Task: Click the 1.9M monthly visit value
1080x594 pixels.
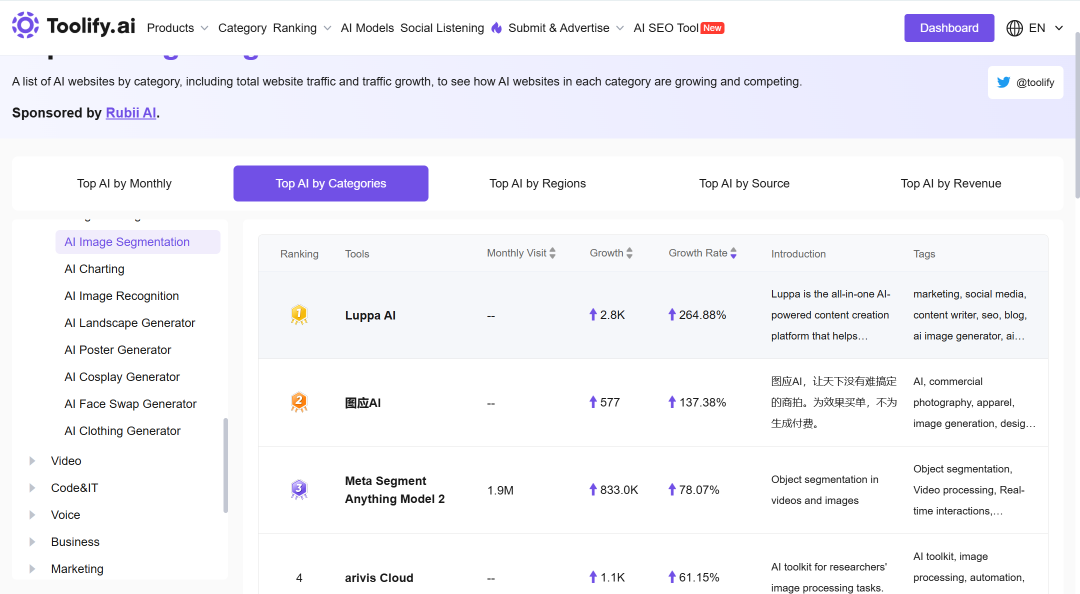Action: [501, 490]
